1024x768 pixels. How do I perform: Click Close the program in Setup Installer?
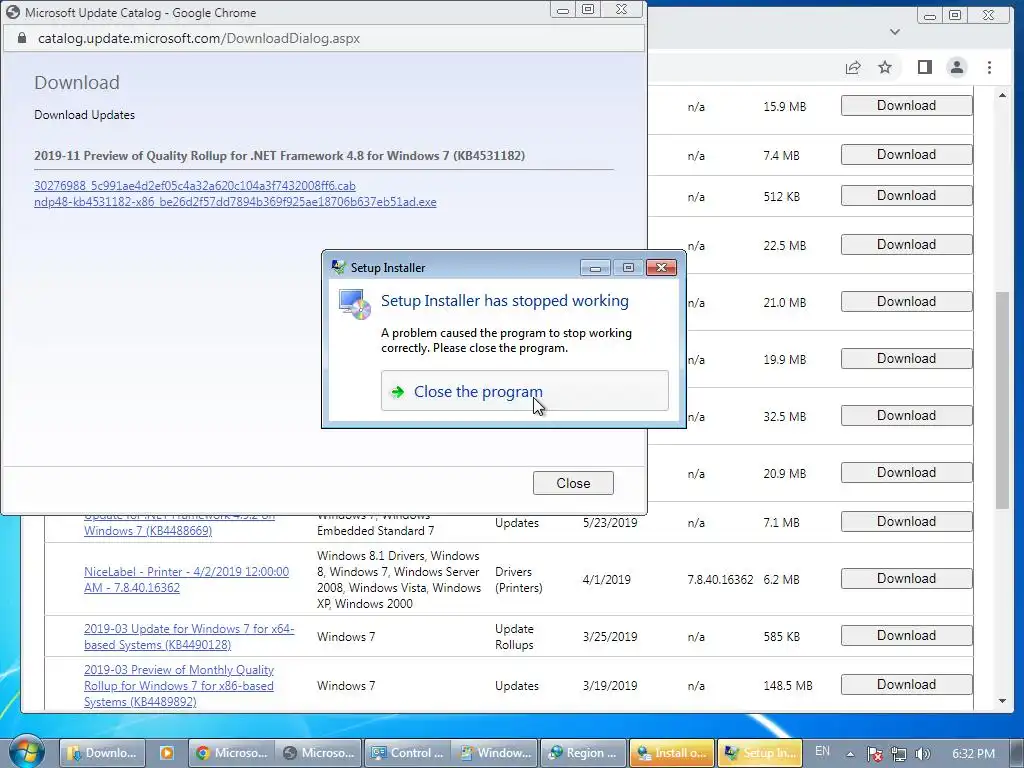tap(524, 391)
